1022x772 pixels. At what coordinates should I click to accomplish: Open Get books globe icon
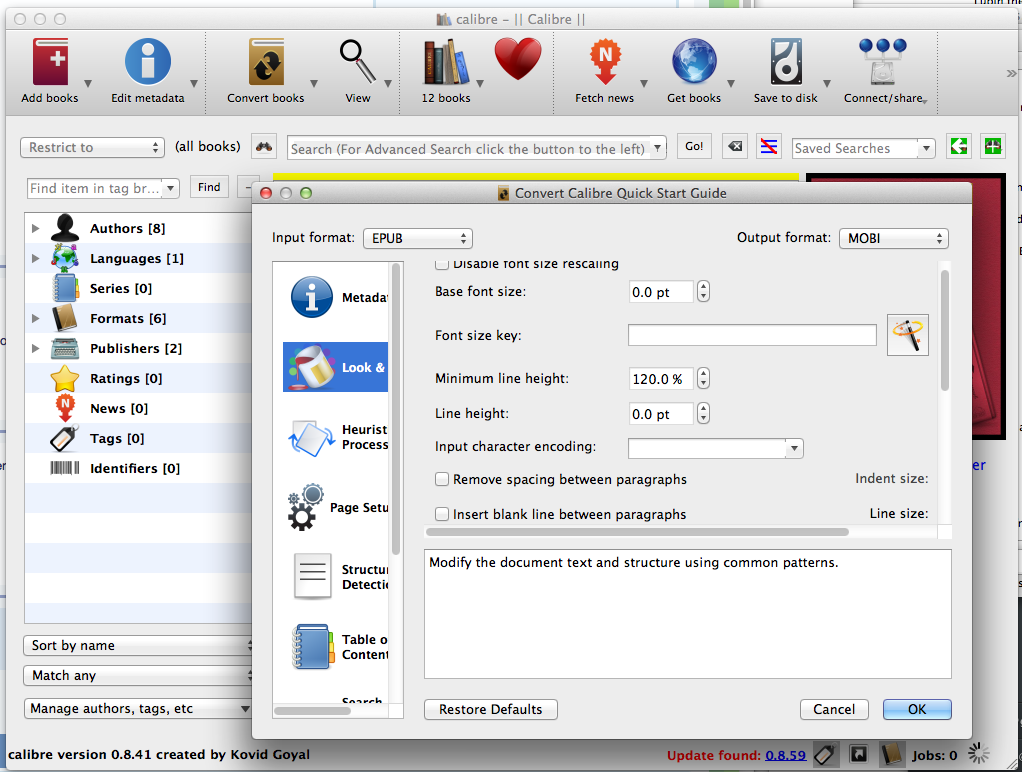point(694,62)
